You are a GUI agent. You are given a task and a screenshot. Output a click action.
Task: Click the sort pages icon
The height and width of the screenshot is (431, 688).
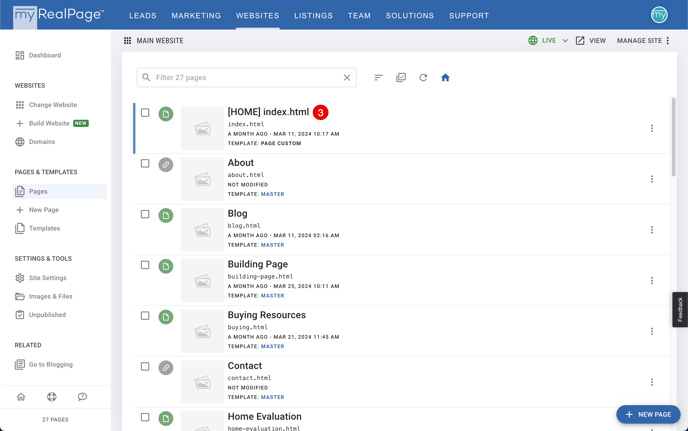(379, 78)
